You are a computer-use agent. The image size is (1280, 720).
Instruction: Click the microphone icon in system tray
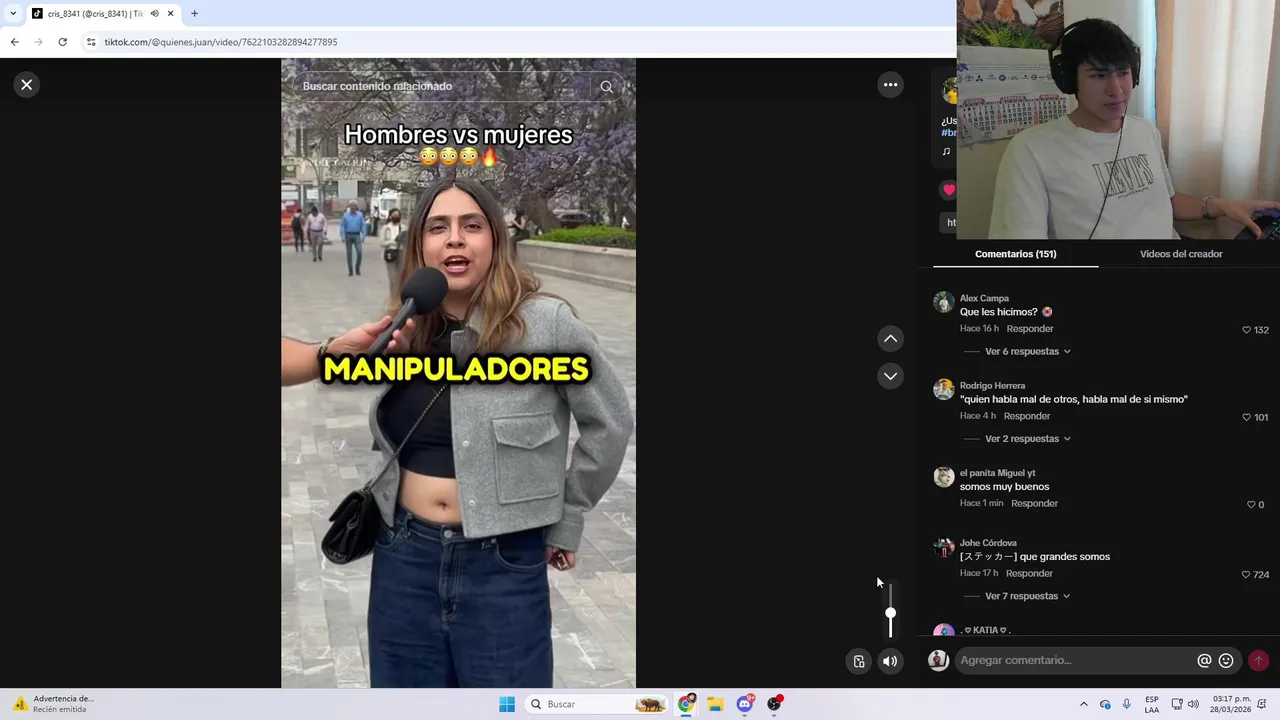tap(1127, 704)
